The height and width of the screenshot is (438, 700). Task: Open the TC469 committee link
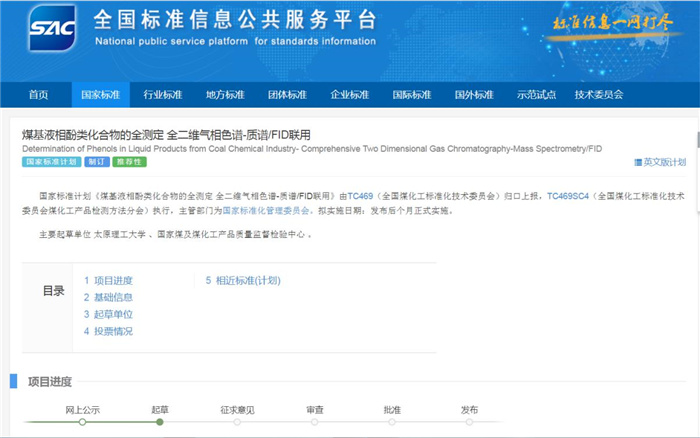point(359,197)
